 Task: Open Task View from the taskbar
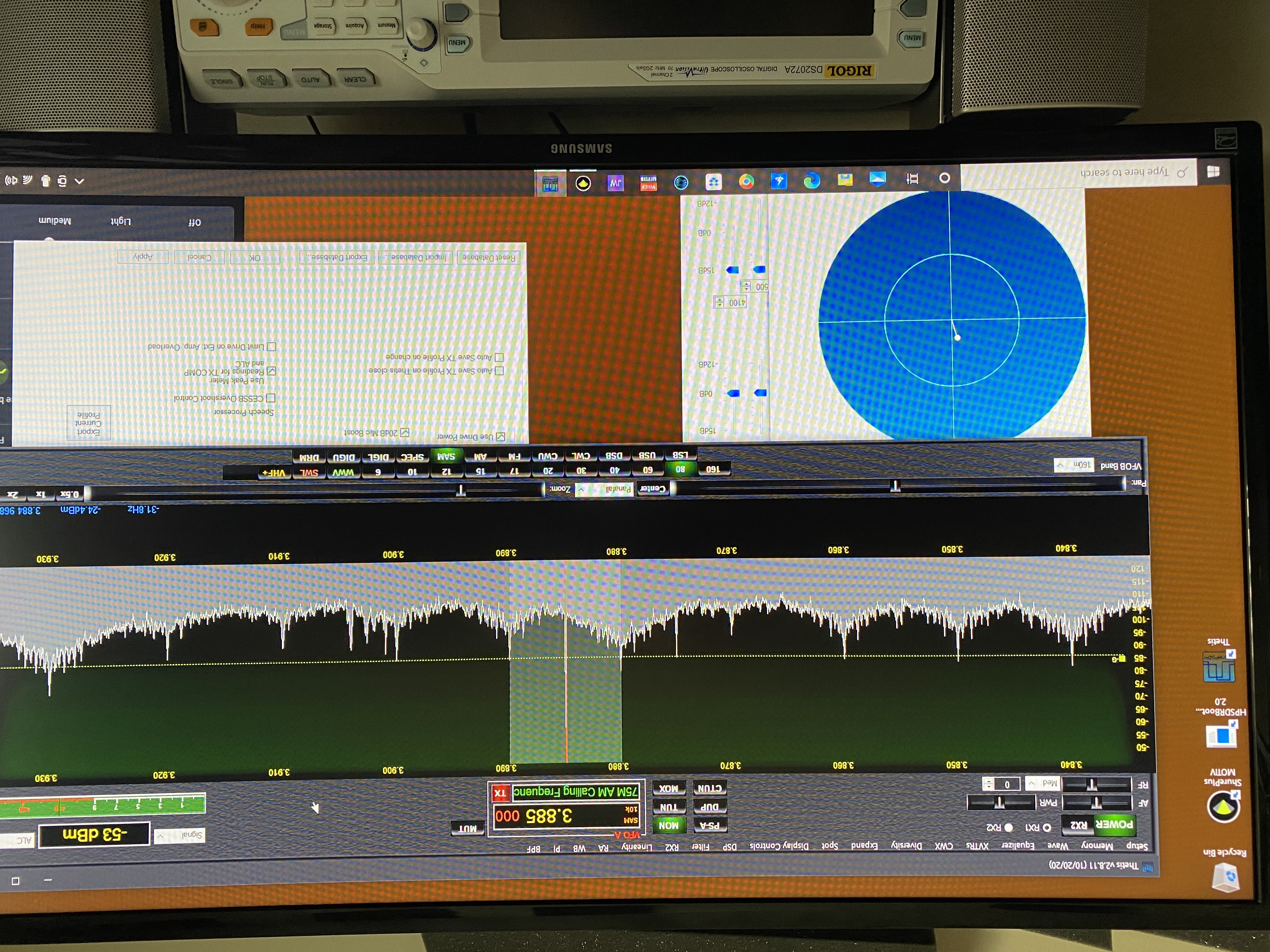click(x=912, y=178)
